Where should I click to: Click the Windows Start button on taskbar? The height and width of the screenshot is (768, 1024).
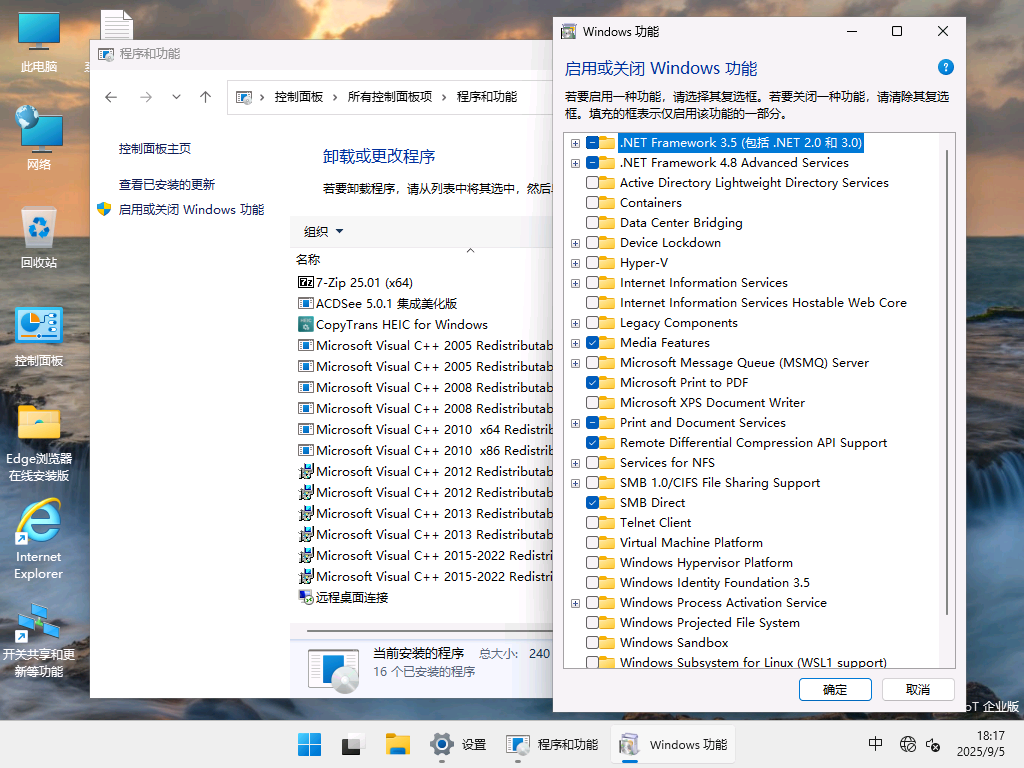pyautogui.click(x=310, y=744)
